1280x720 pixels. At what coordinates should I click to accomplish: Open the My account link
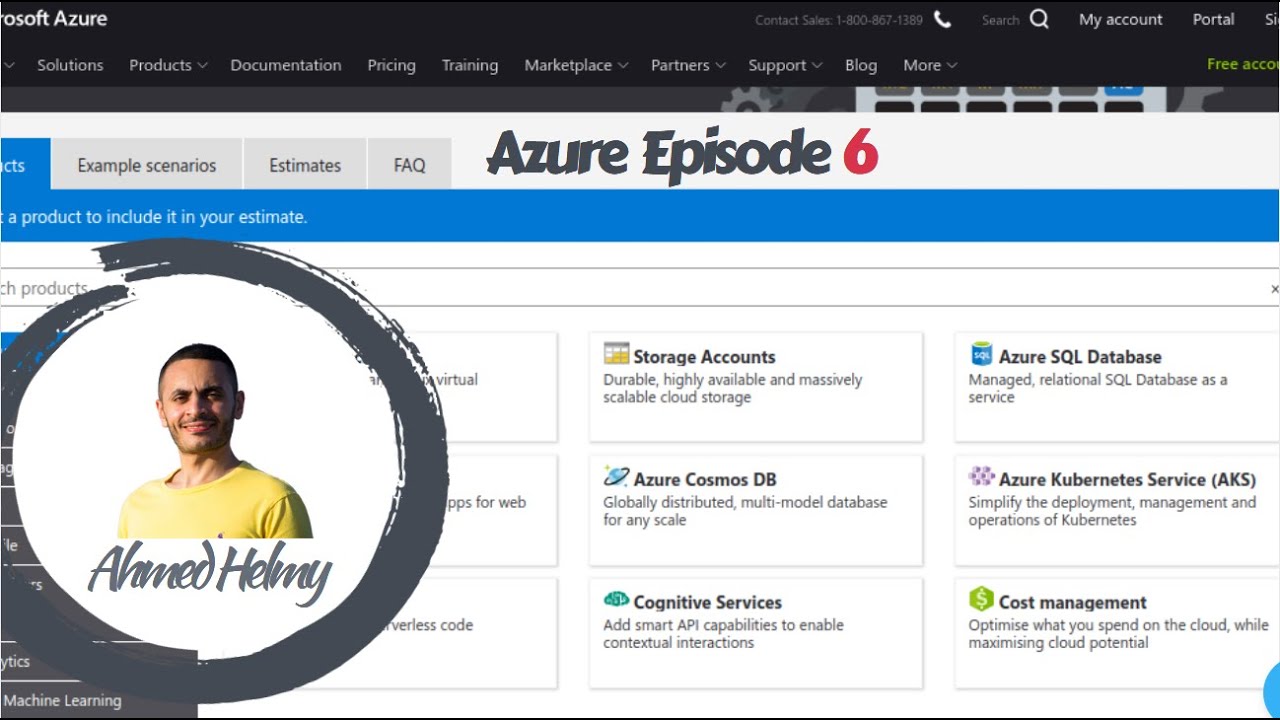1121,19
